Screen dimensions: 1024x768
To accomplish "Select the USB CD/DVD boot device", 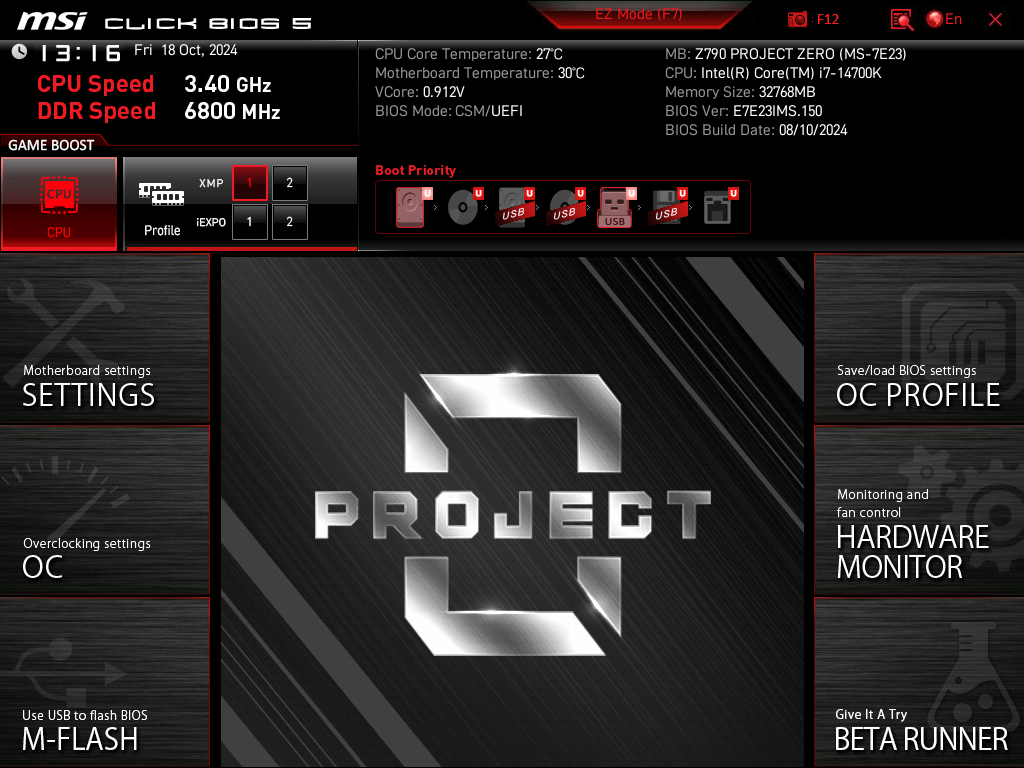I will [566, 207].
